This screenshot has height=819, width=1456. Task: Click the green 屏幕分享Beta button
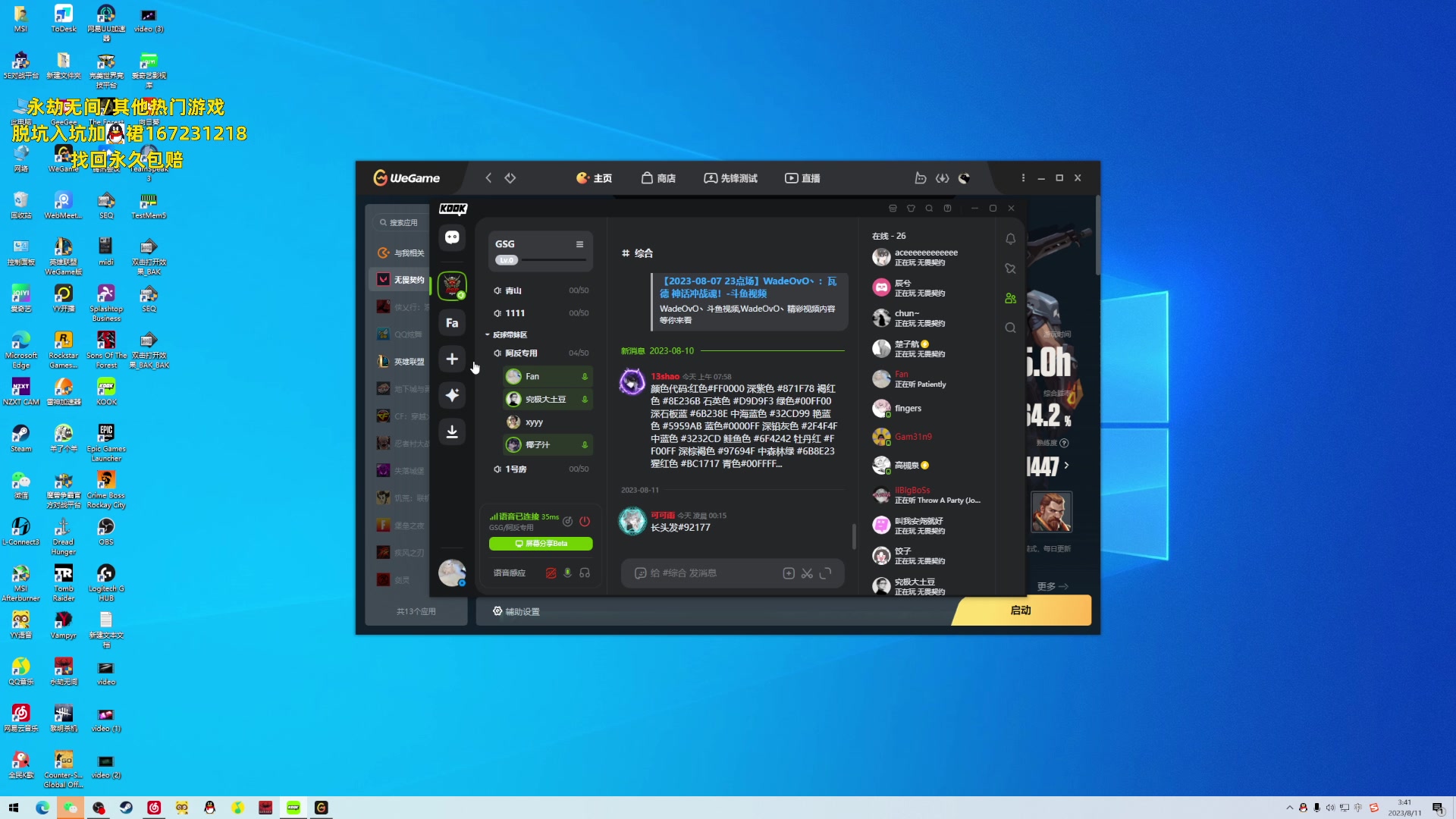pyautogui.click(x=541, y=544)
